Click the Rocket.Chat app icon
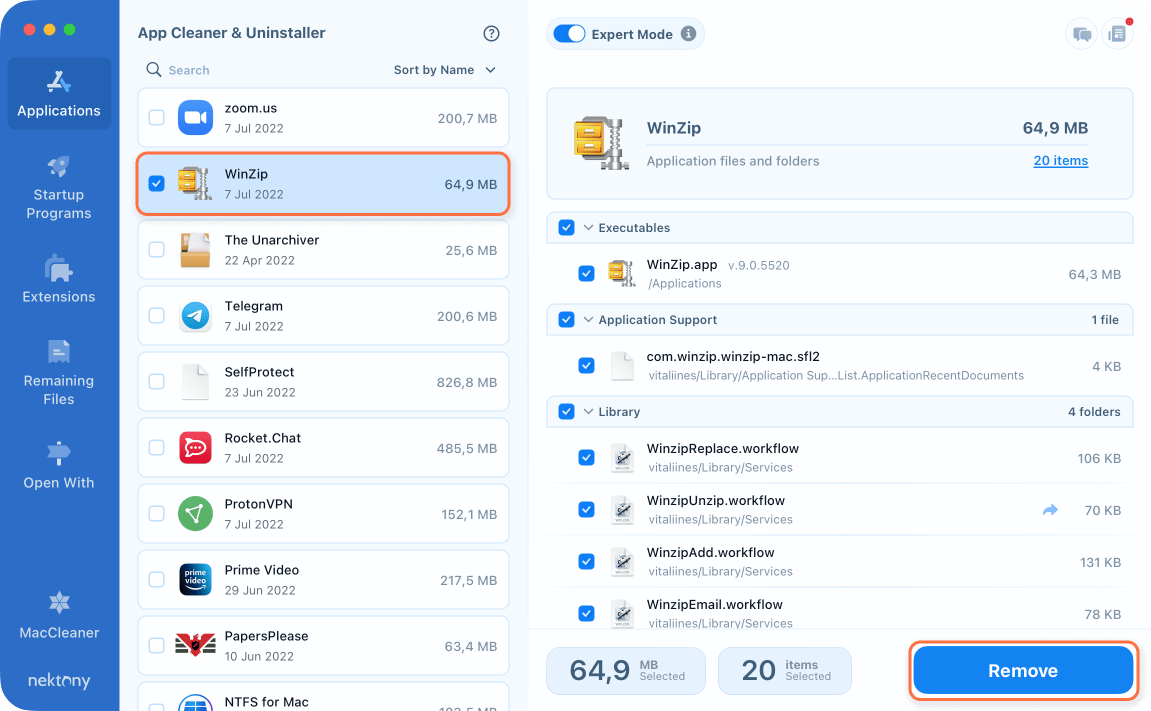This screenshot has width=1151, height=711. (196, 448)
